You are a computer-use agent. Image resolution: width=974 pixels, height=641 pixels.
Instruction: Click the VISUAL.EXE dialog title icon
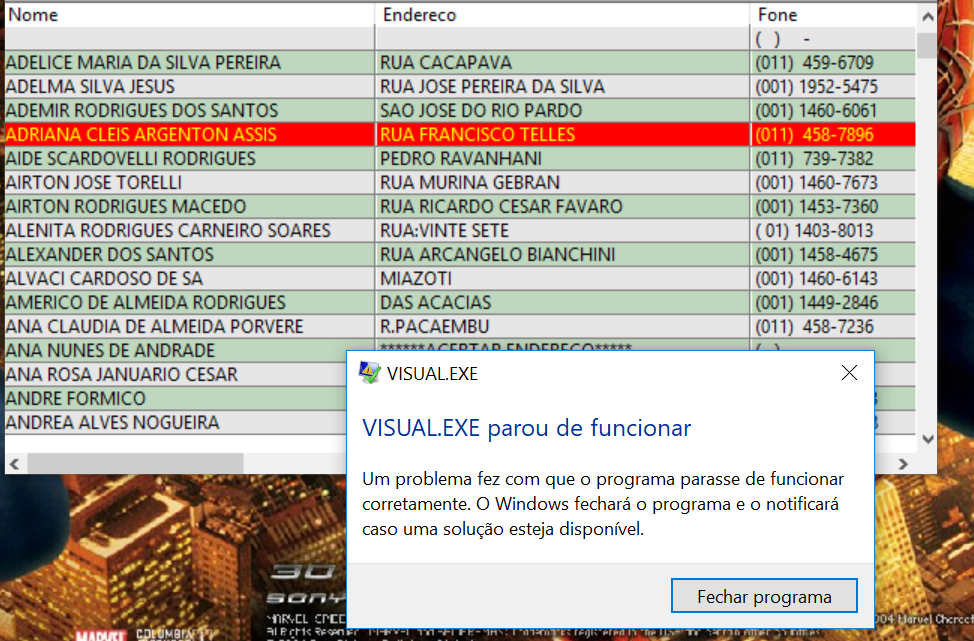(x=370, y=373)
